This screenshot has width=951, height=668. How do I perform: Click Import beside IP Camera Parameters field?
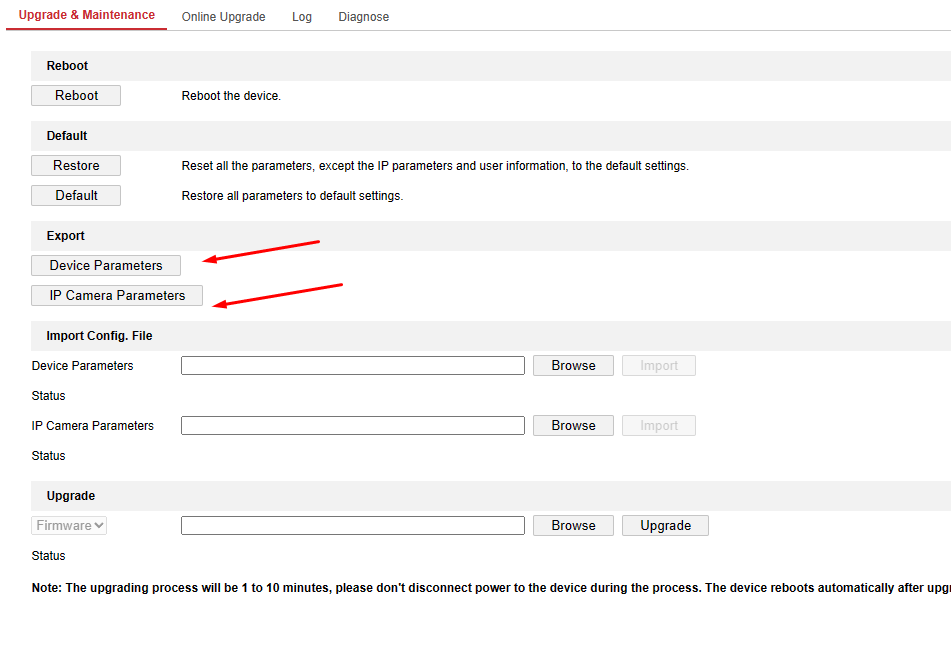659,426
